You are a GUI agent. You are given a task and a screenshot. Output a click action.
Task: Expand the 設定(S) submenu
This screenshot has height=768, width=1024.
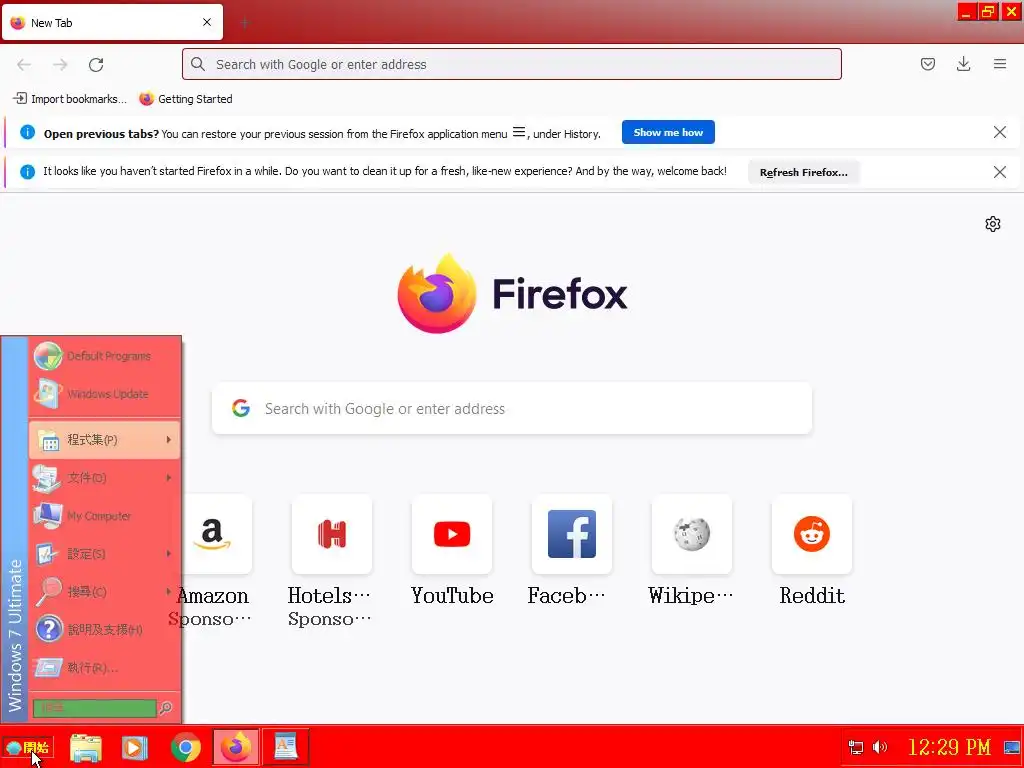point(104,554)
